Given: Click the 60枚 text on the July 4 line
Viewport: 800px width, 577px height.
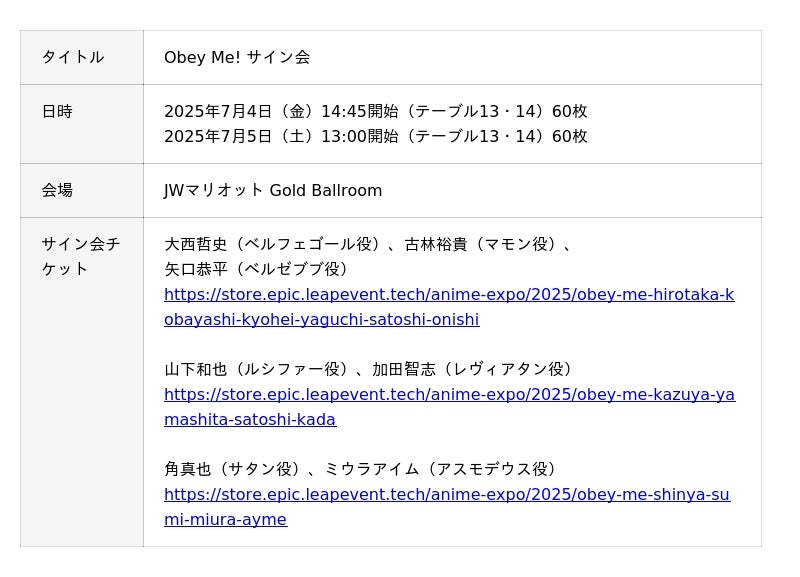Looking at the screenshot, I should coord(570,111).
